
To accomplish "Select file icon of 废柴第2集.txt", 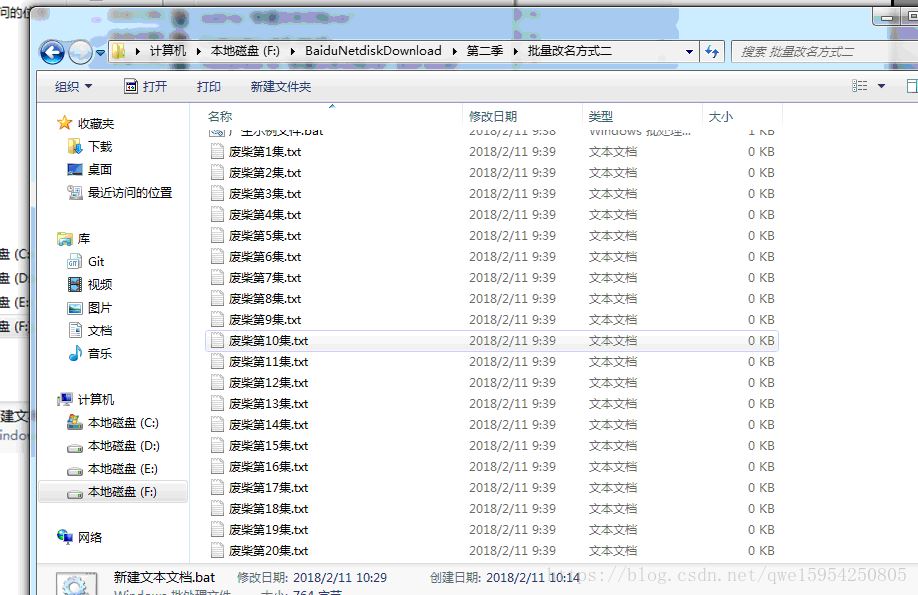I will click(217, 173).
